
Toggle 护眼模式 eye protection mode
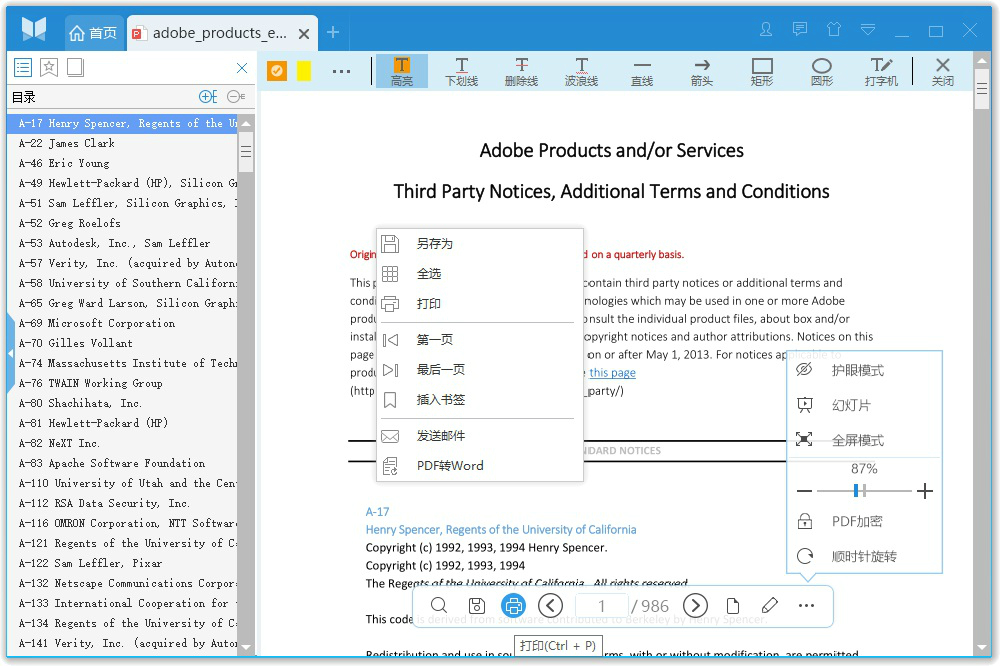[864, 370]
